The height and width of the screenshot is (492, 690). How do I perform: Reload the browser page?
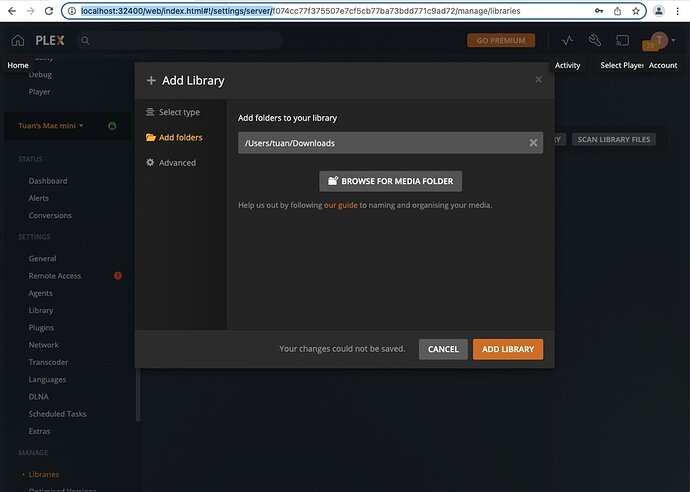tap(49, 11)
